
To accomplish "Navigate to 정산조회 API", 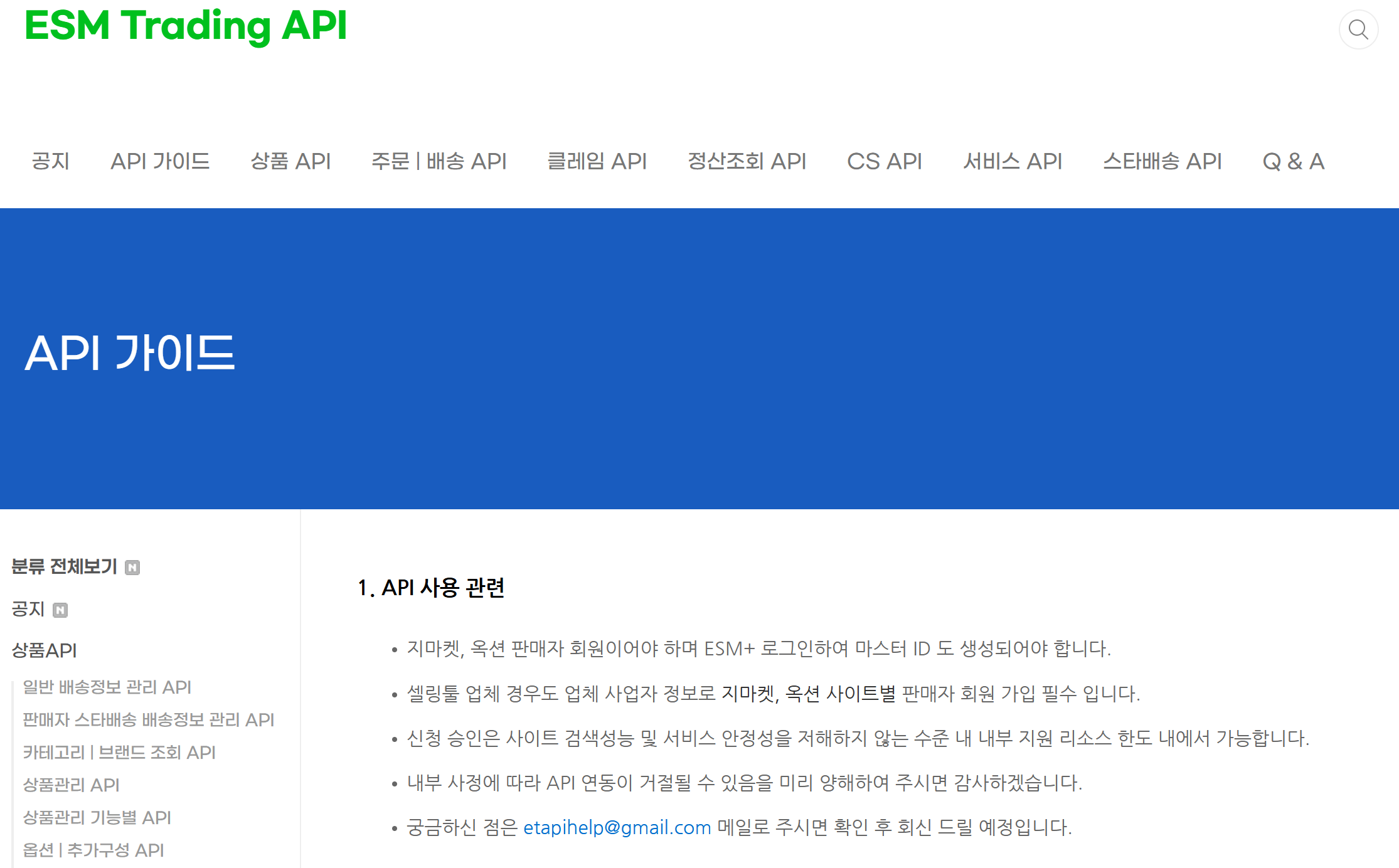I will pyautogui.click(x=747, y=161).
